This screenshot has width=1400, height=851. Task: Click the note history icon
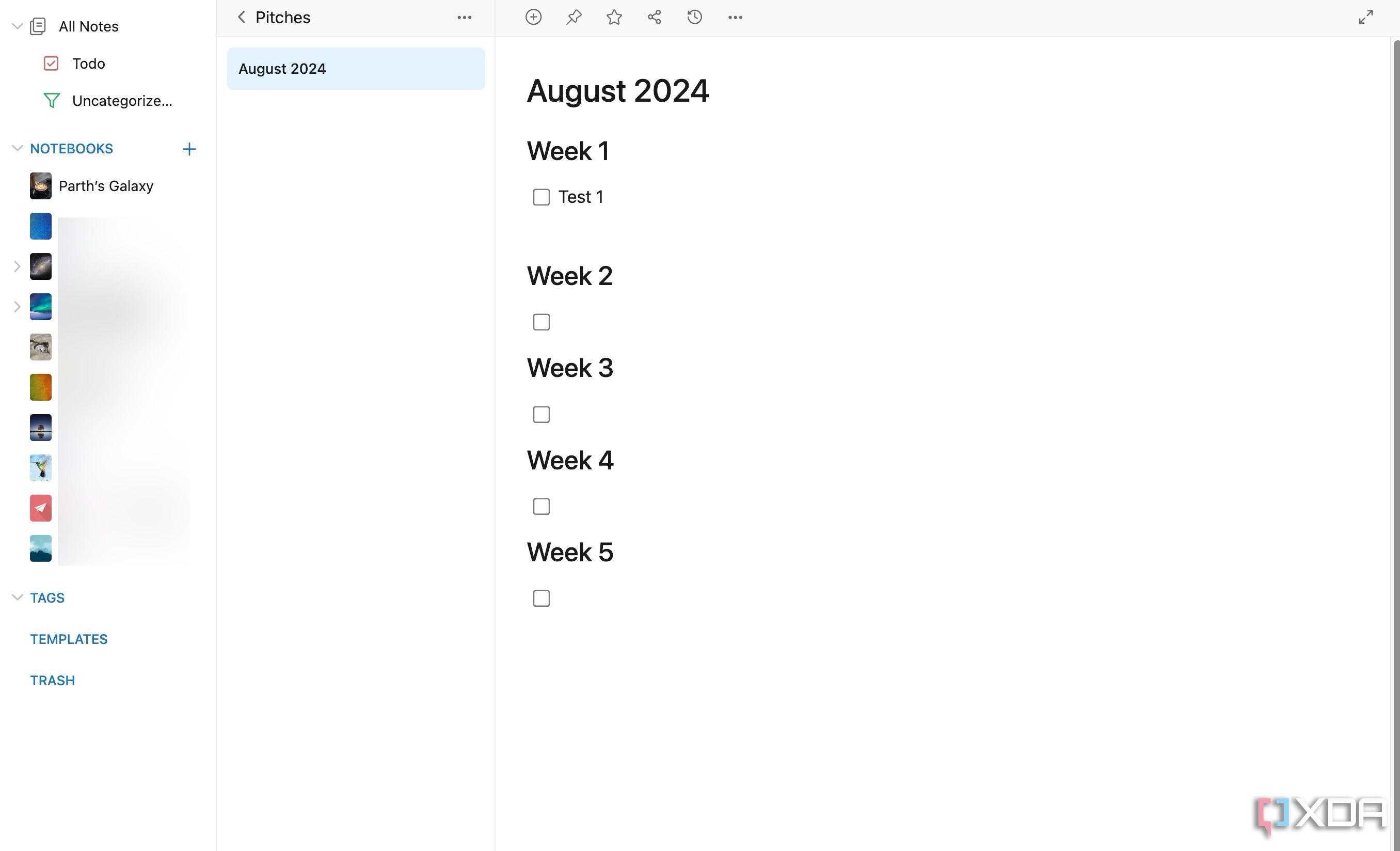pyautogui.click(x=694, y=17)
